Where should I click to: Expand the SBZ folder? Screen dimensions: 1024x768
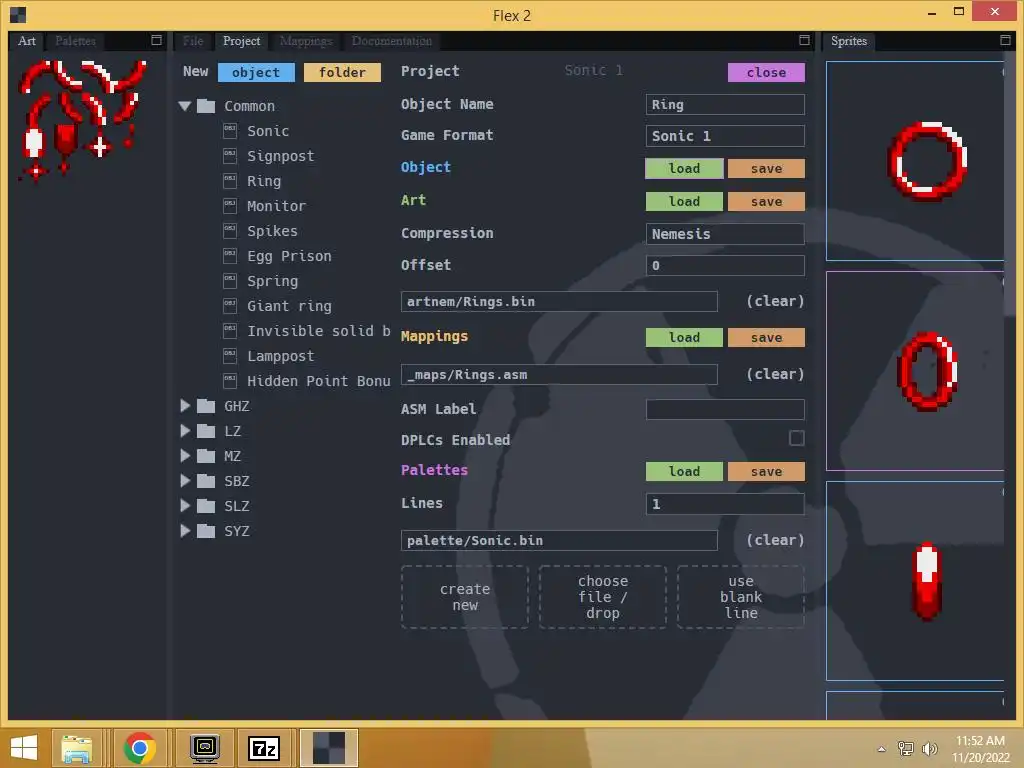point(185,481)
